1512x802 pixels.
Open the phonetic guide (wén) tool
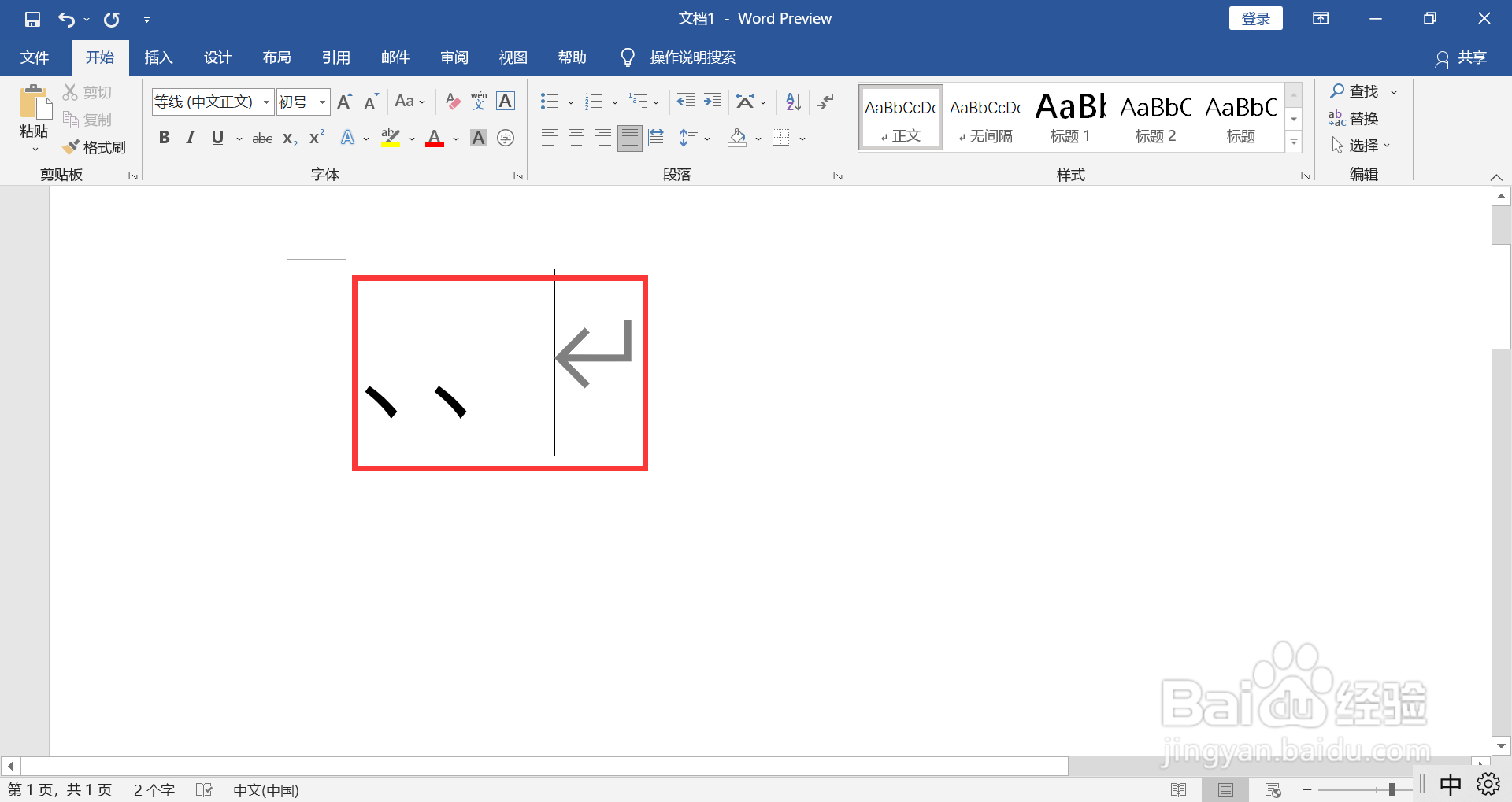click(x=479, y=101)
